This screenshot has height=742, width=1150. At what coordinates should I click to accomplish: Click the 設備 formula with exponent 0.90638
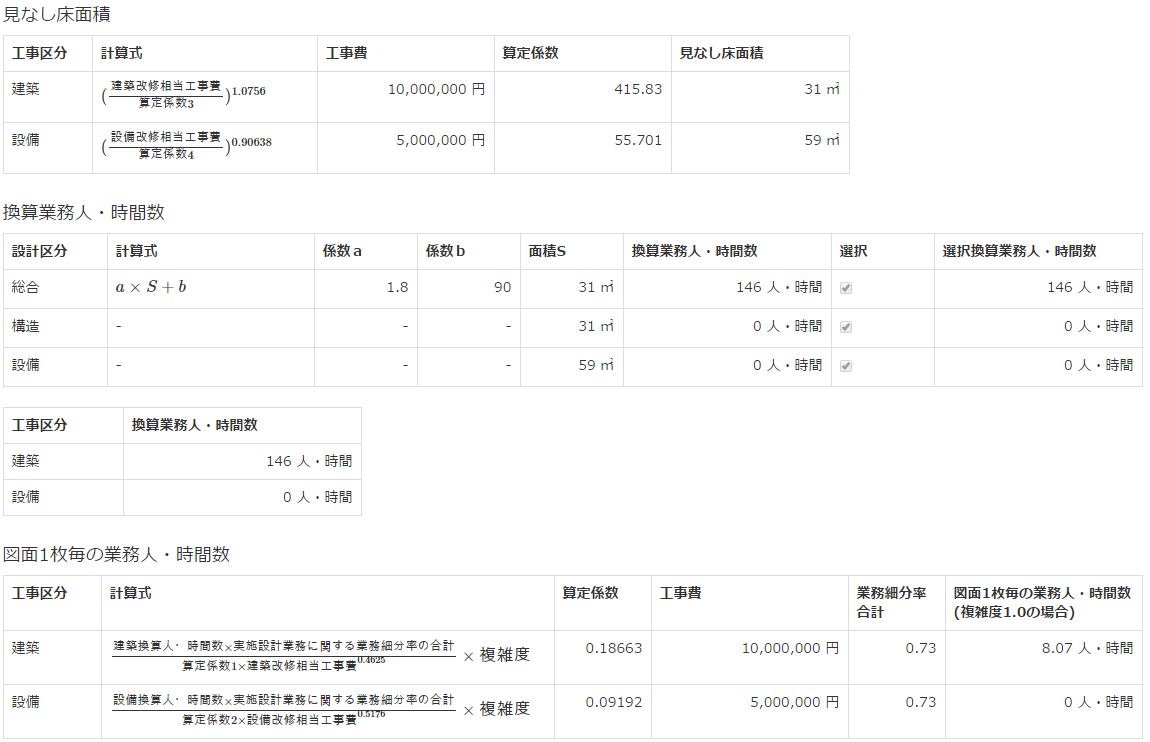click(186, 145)
